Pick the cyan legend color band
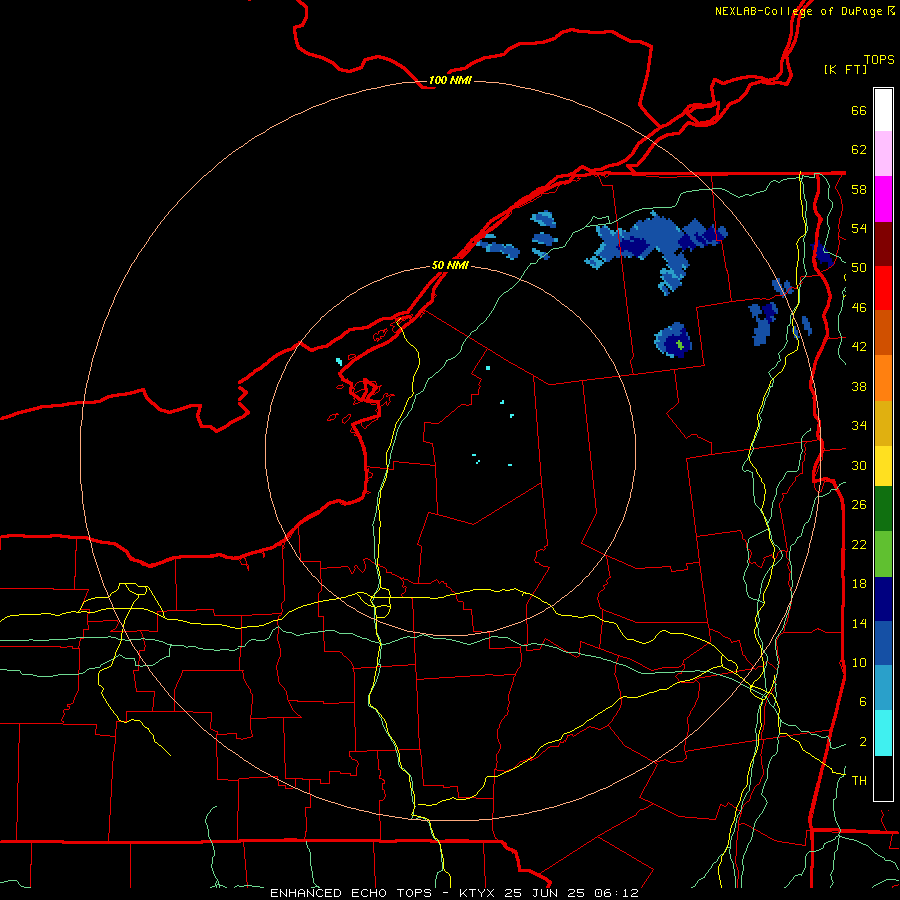 tap(883, 733)
